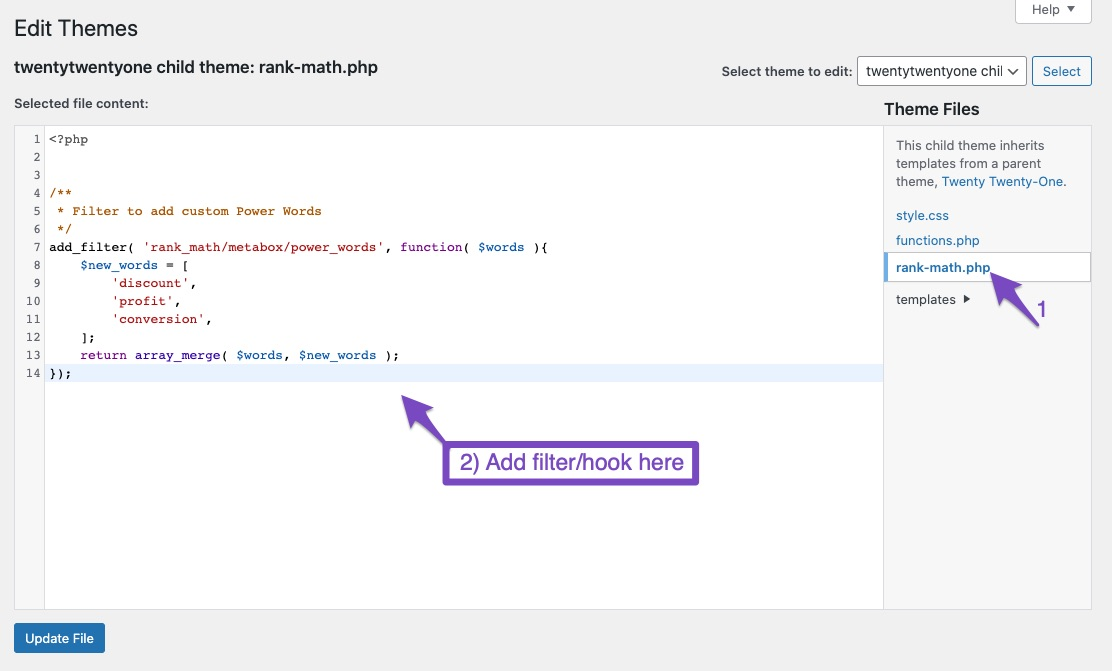Image resolution: width=1112 pixels, height=671 pixels.
Task: Place cursor at the closing }); line
Action: click(x=62, y=373)
